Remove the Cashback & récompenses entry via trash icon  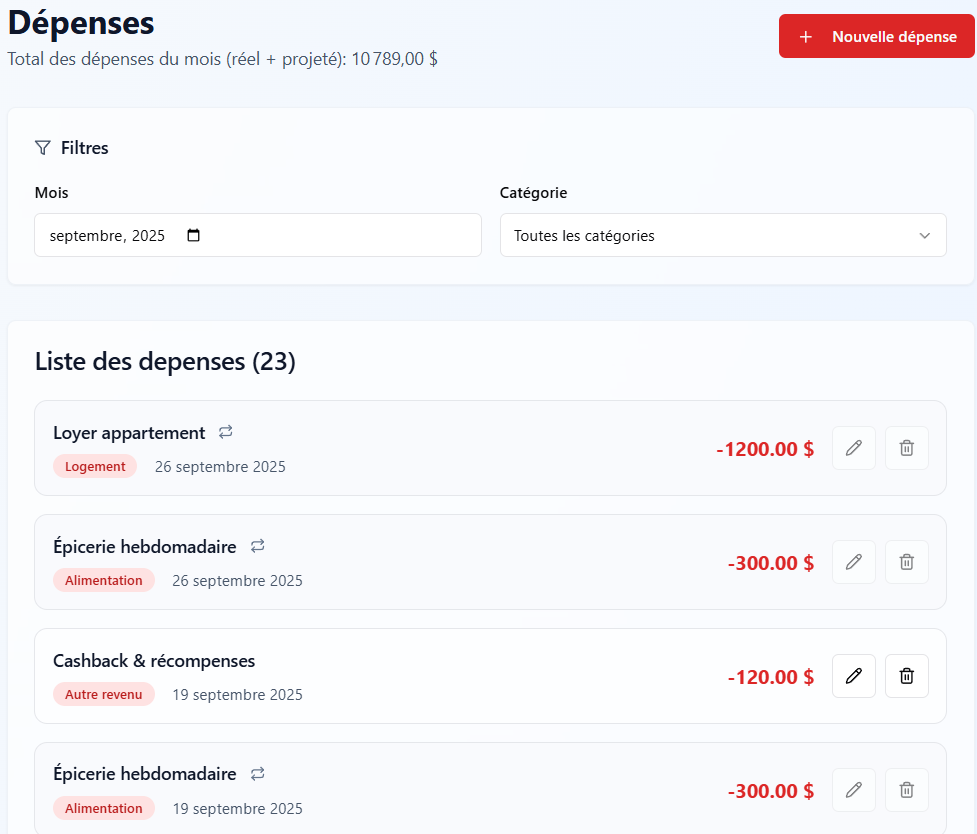tap(906, 676)
